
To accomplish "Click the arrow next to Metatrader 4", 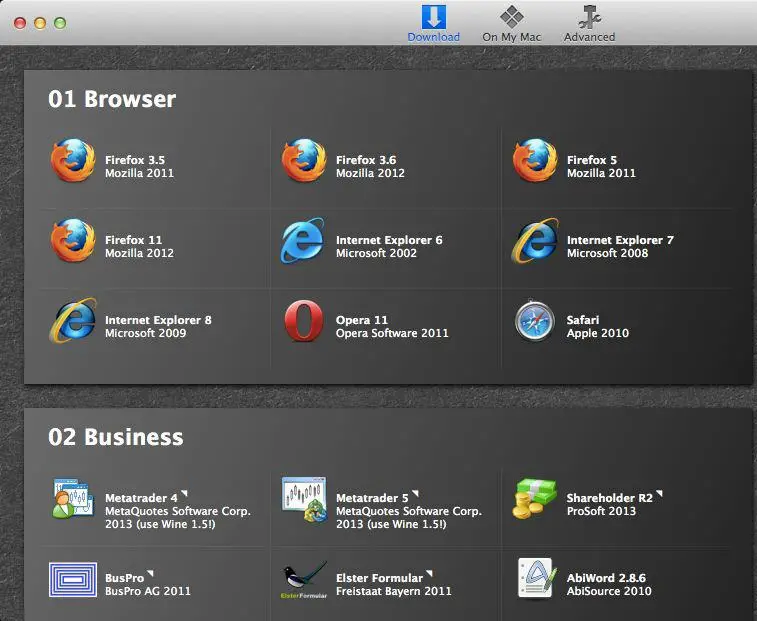I will pyautogui.click(x=184, y=494).
